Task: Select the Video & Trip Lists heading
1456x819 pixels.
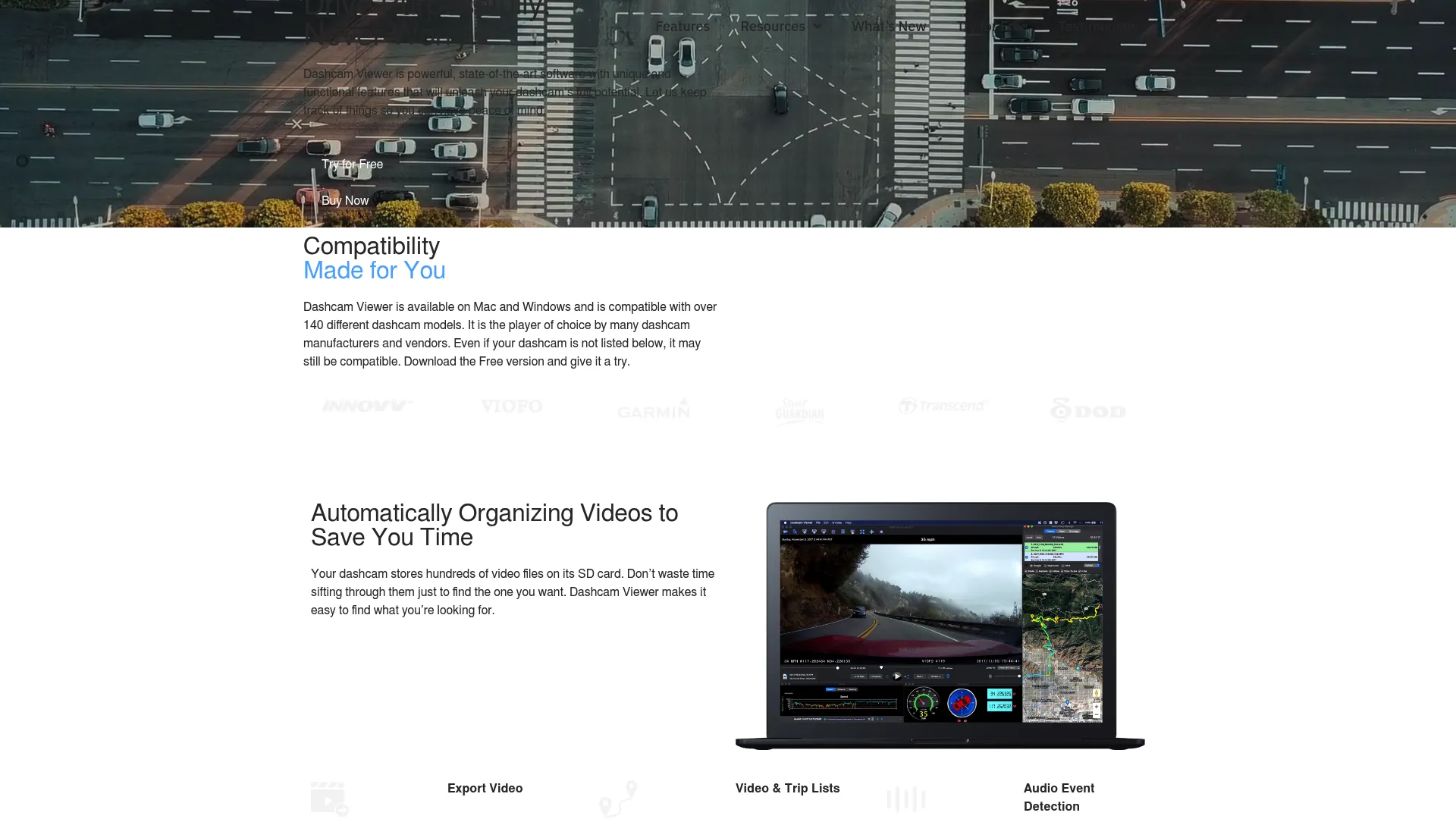Action: [787, 789]
